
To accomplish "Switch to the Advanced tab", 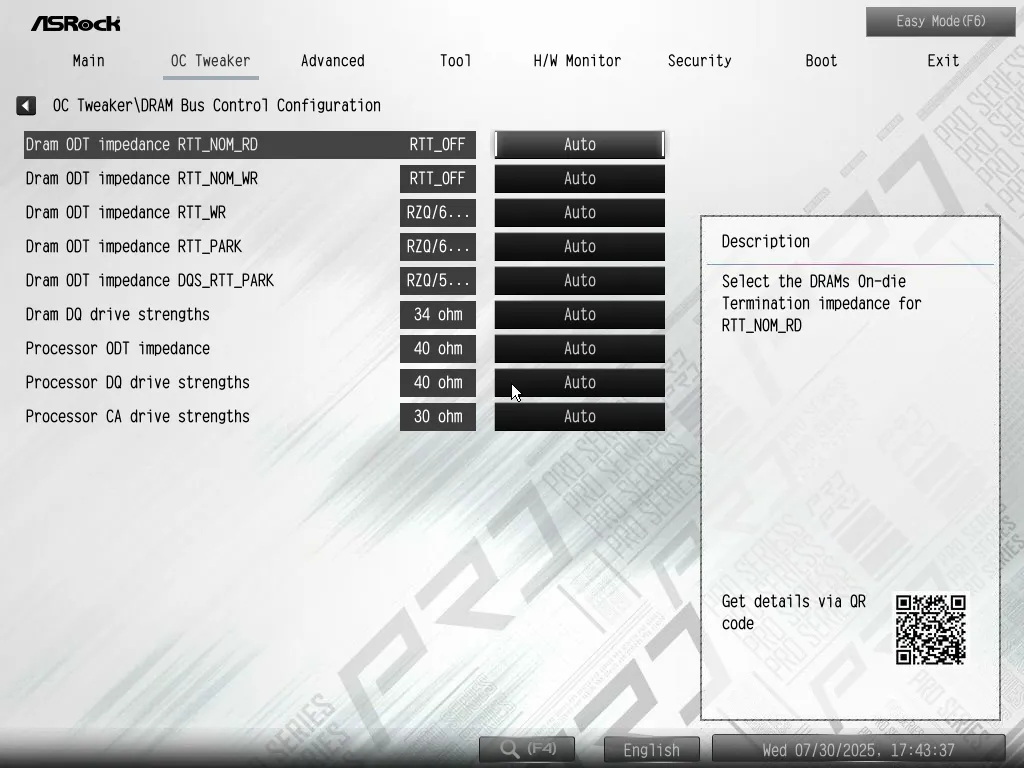I will coord(332,61).
